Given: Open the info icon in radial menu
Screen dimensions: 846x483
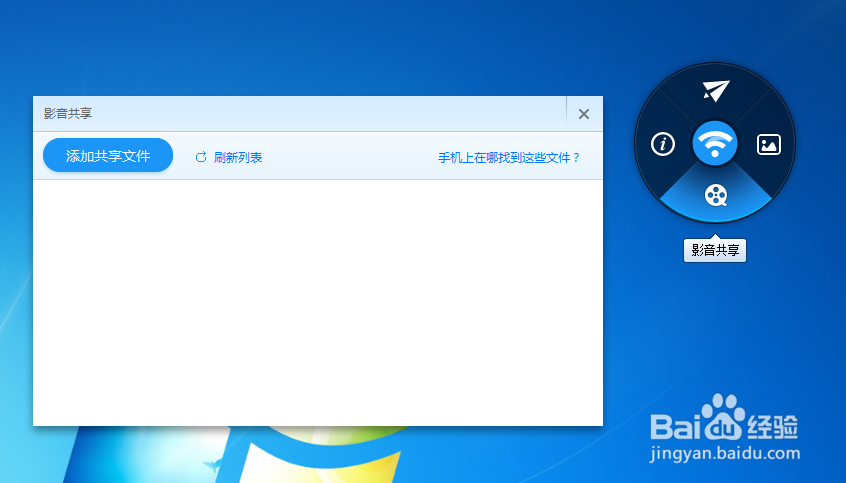Looking at the screenshot, I should 663,144.
